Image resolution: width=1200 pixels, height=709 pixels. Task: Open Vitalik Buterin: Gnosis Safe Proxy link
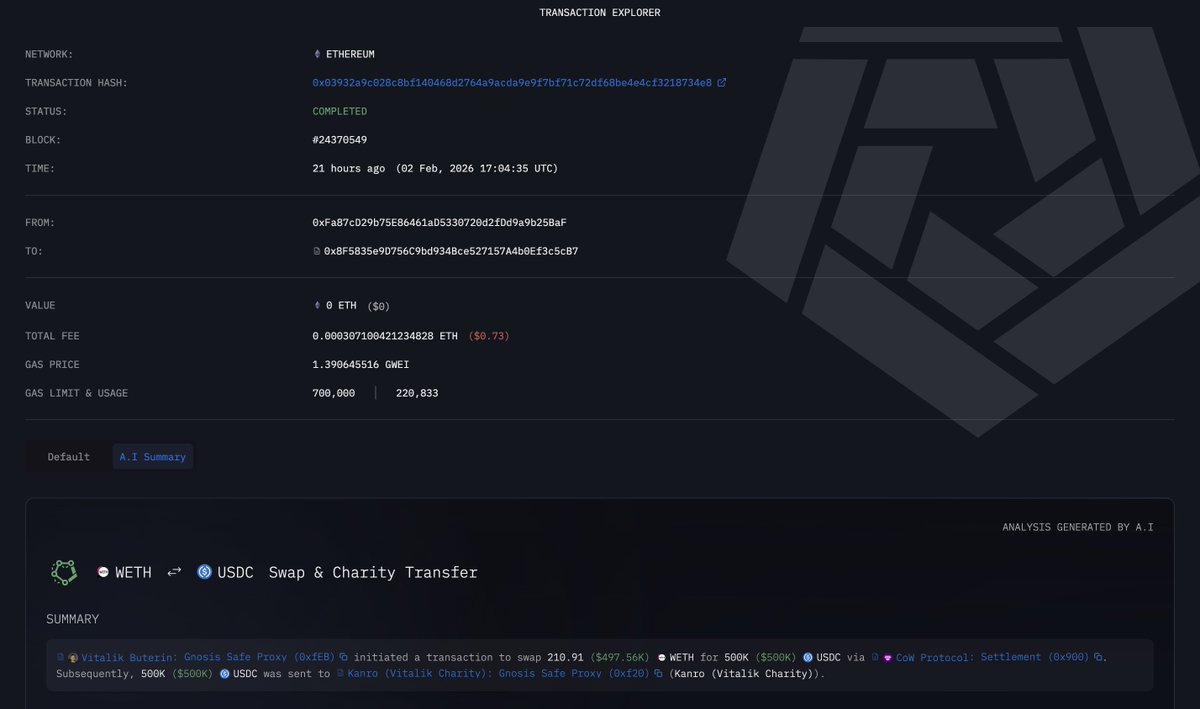pyautogui.click(x=207, y=657)
